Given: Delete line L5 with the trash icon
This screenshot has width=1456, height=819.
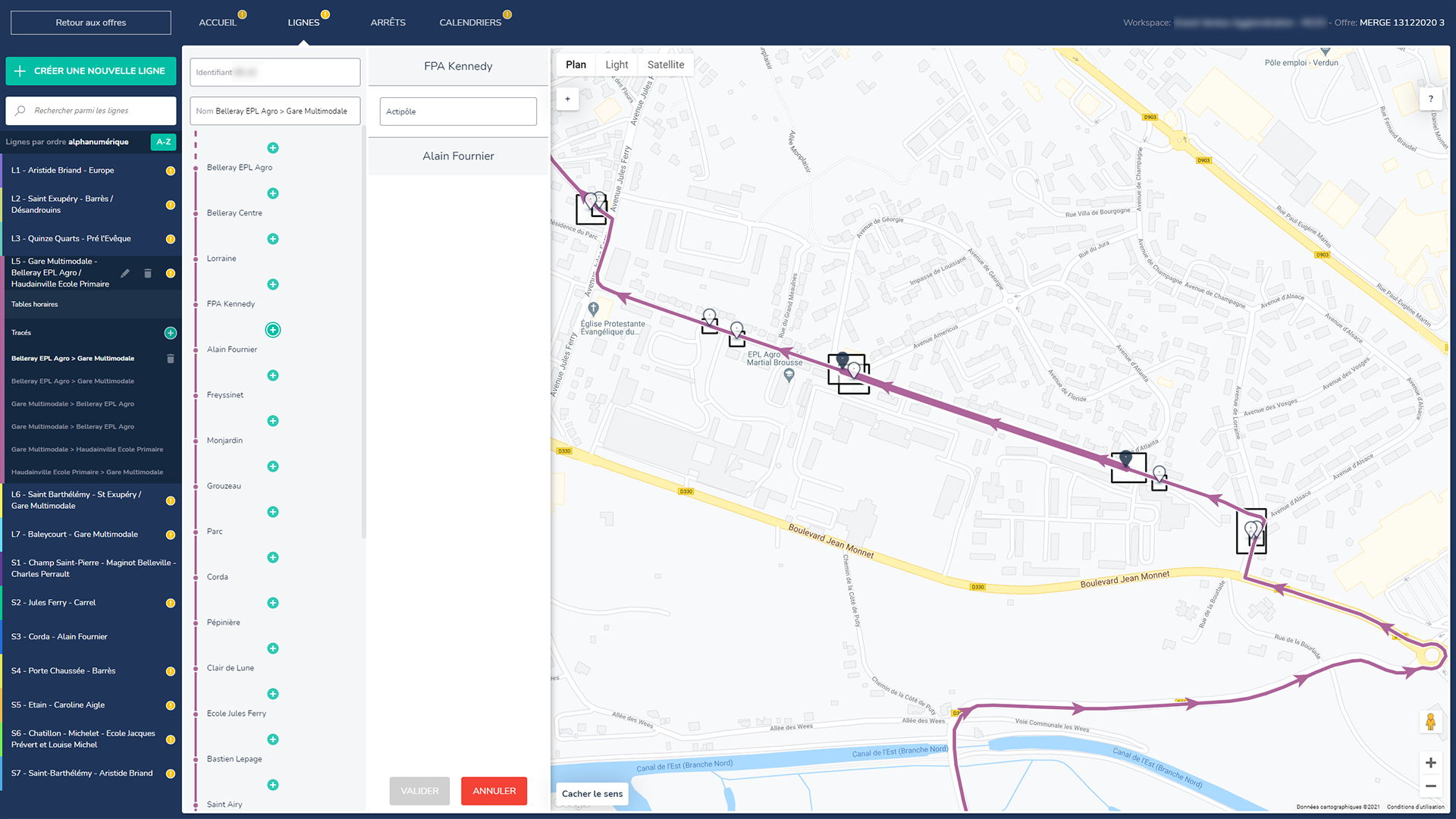Looking at the screenshot, I should point(148,273).
